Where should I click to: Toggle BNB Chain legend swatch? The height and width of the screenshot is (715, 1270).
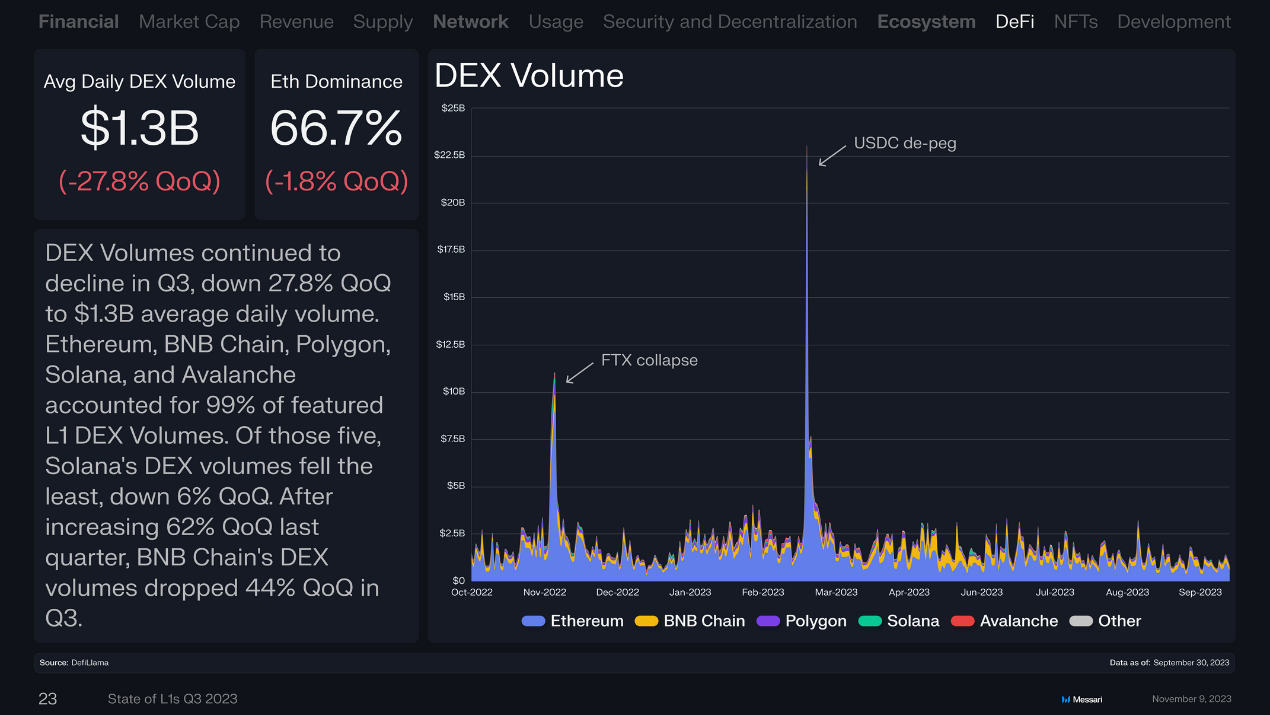click(647, 621)
